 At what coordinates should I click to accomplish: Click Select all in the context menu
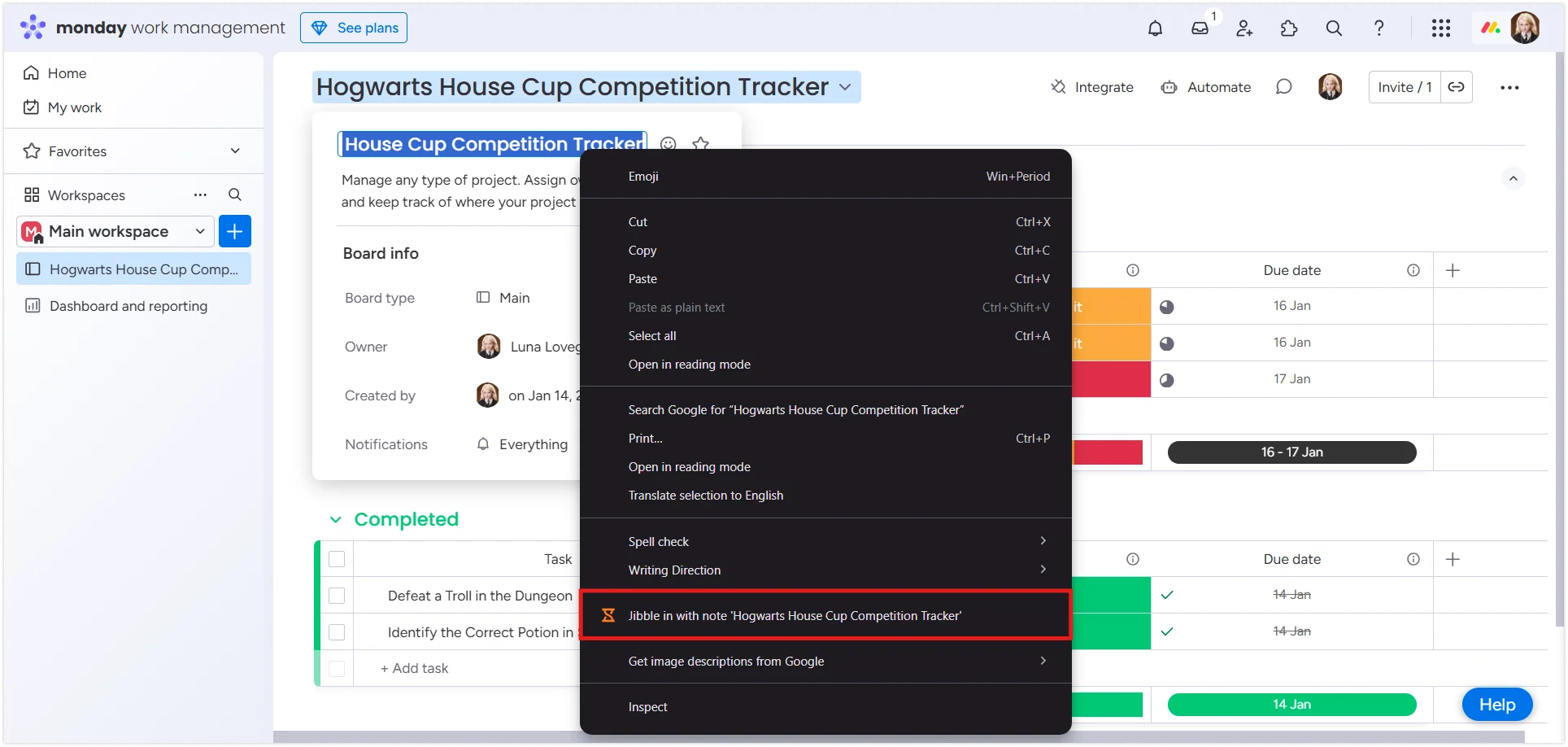pos(825,335)
